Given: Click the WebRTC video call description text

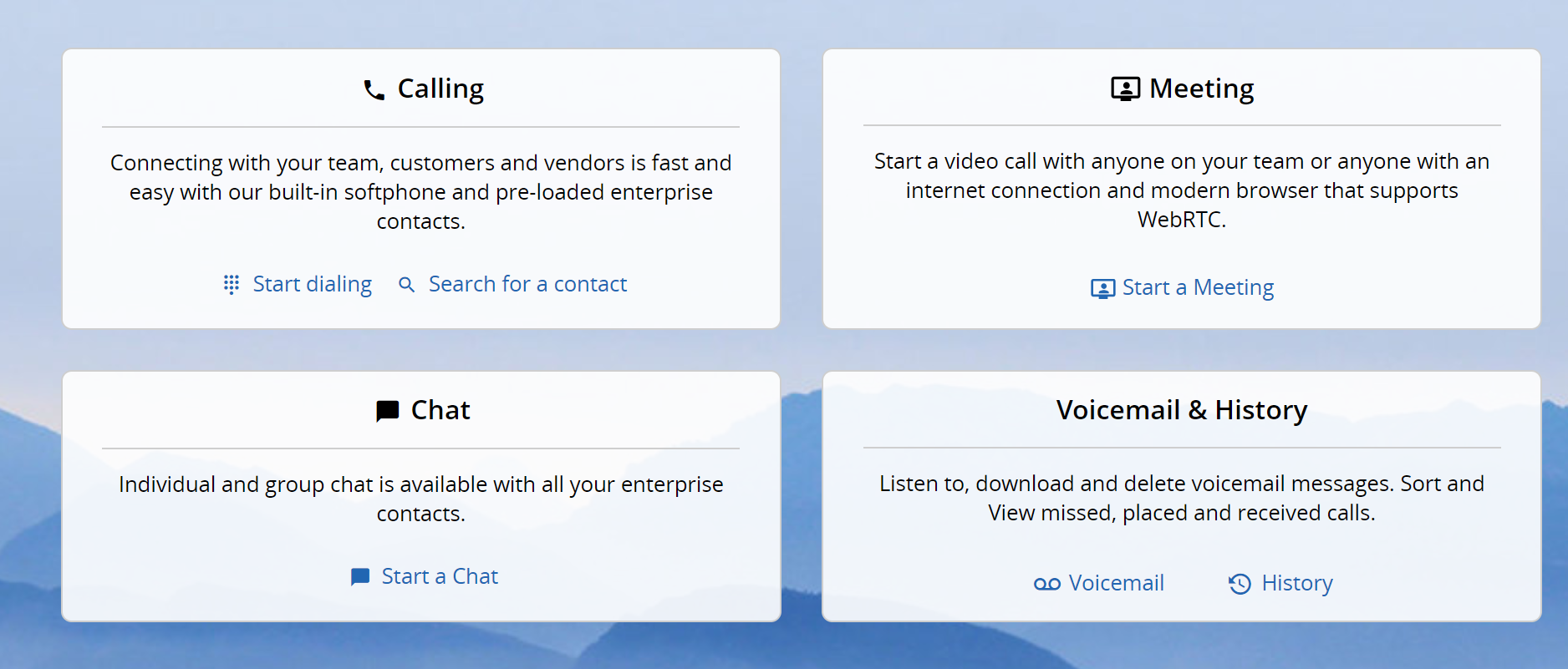Looking at the screenshot, I should 1182,190.
